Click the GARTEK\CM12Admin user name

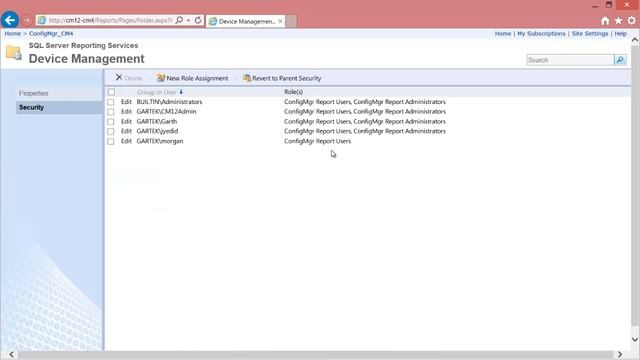167,111
